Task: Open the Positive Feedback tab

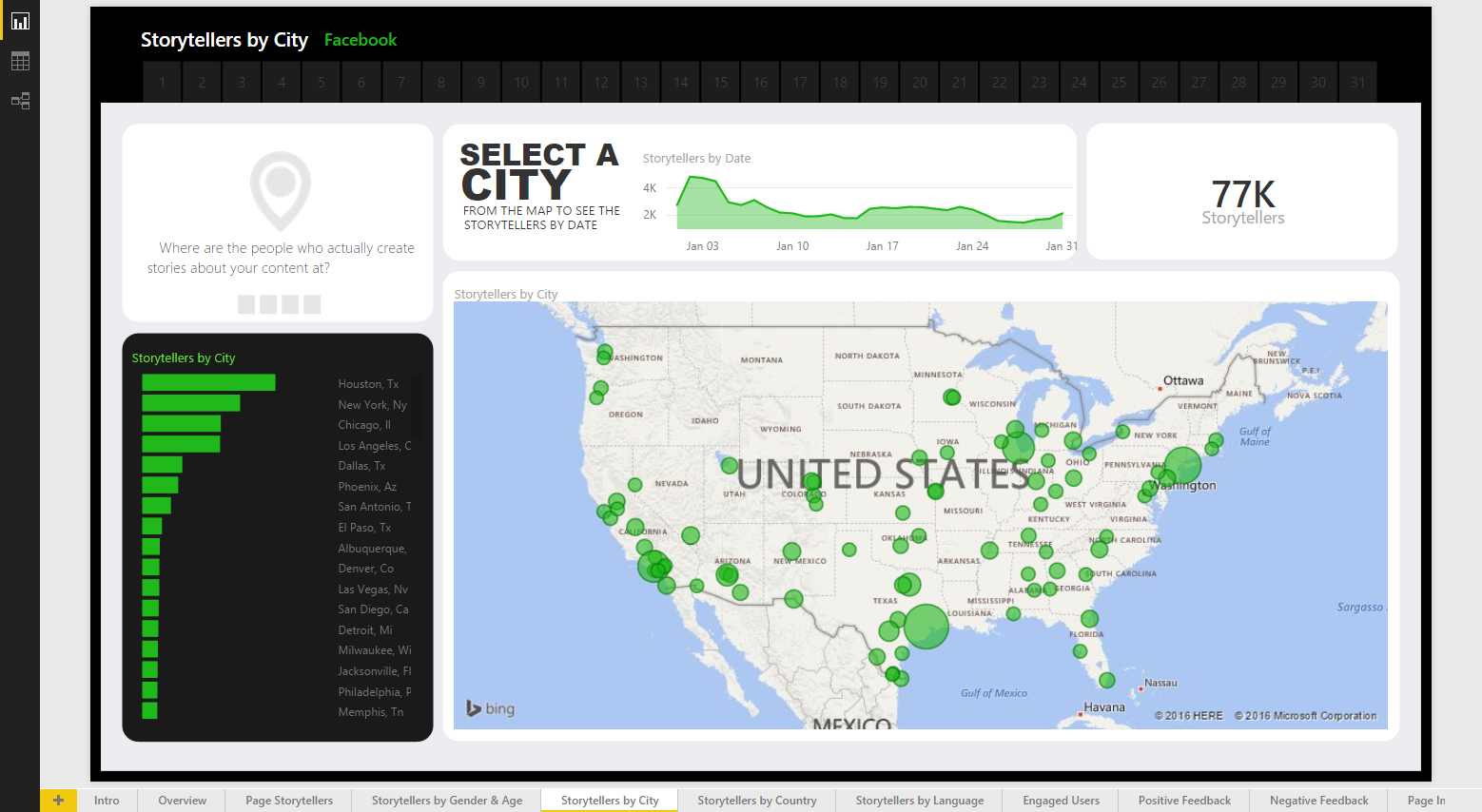Action: 1184,801
